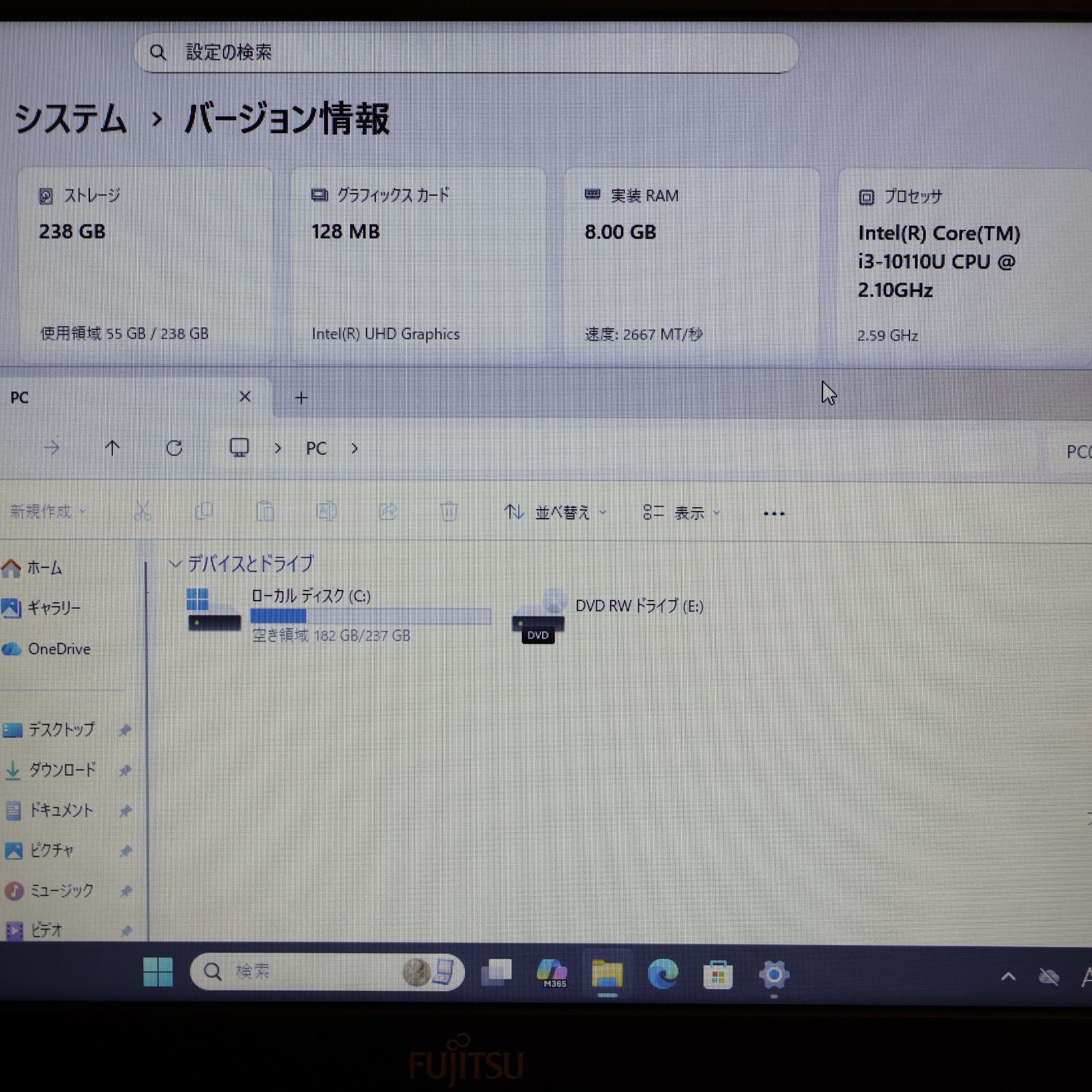Select the Cut icon in the toolbar
Image resolution: width=1092 pixels, height=1092 pixels.
[x=143, y=512]
